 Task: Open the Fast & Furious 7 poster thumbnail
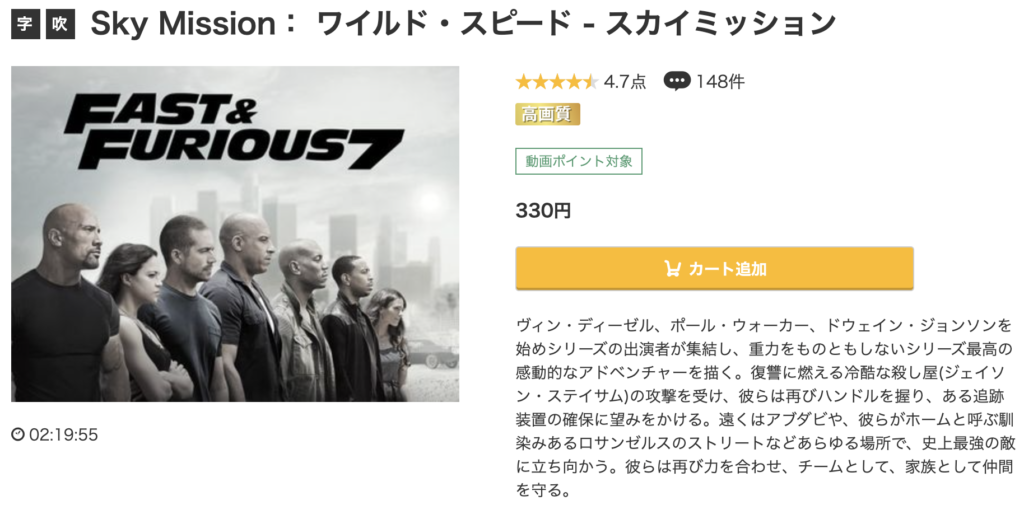[235, 234]
